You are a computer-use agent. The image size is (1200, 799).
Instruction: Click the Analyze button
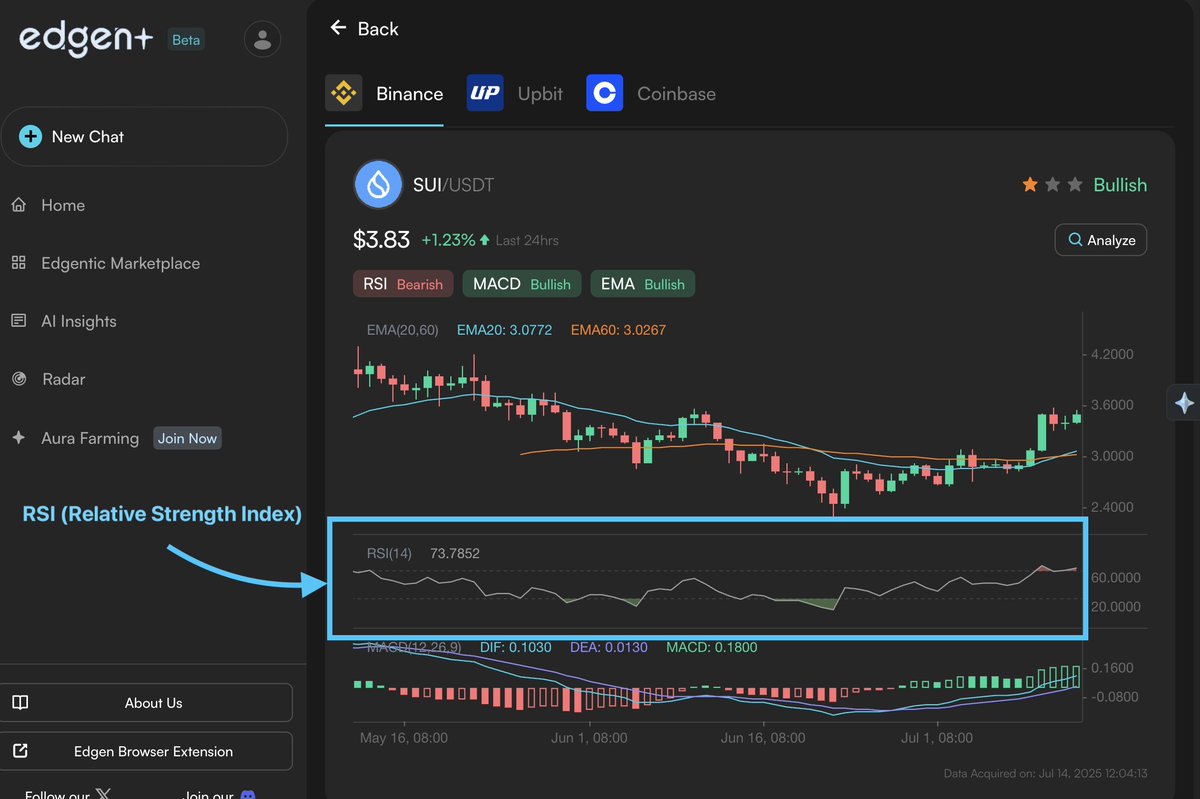pyautogui.click(x=1101, y=240)
